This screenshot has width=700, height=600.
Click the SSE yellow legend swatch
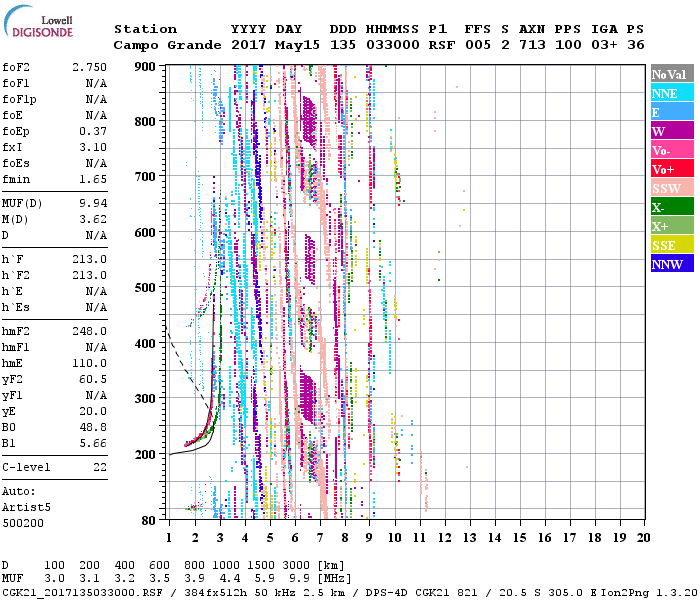point(671,245)
